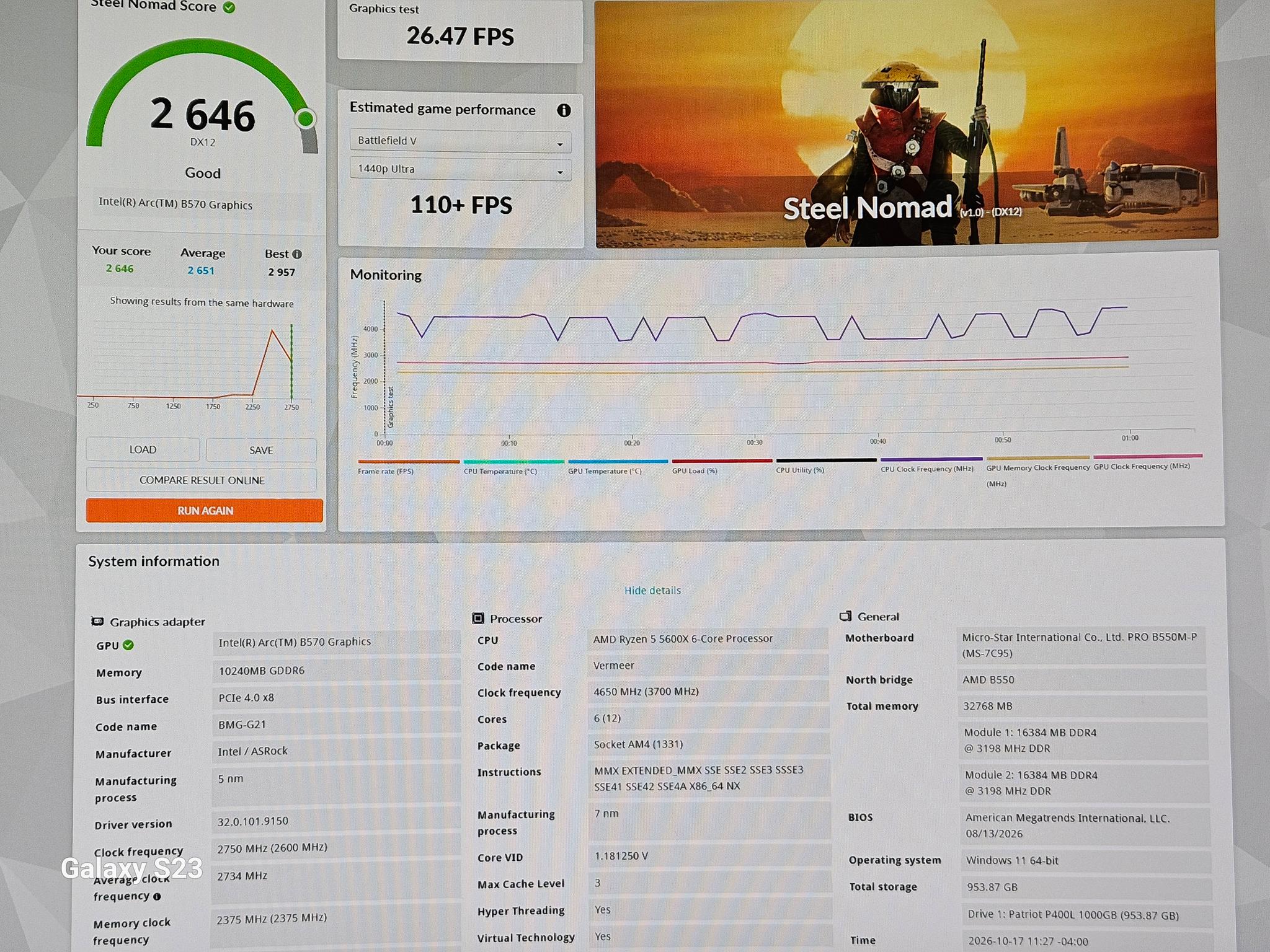
Task: Click the 26.47 FPS graphics test result
Action: click(x=460, y=36)
